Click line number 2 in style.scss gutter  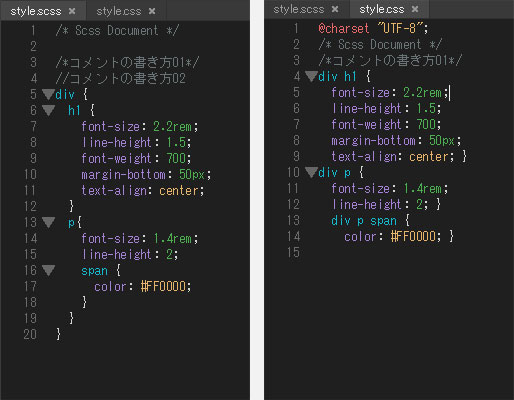(x=33, y=46)
